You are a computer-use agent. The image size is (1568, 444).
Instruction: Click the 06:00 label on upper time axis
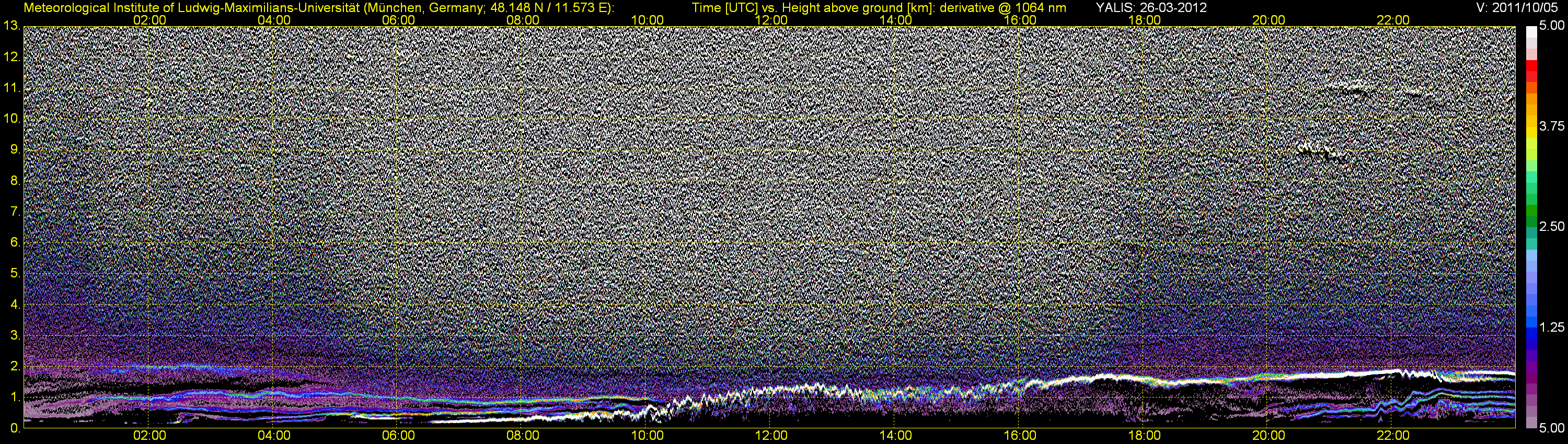pos(398,20)
